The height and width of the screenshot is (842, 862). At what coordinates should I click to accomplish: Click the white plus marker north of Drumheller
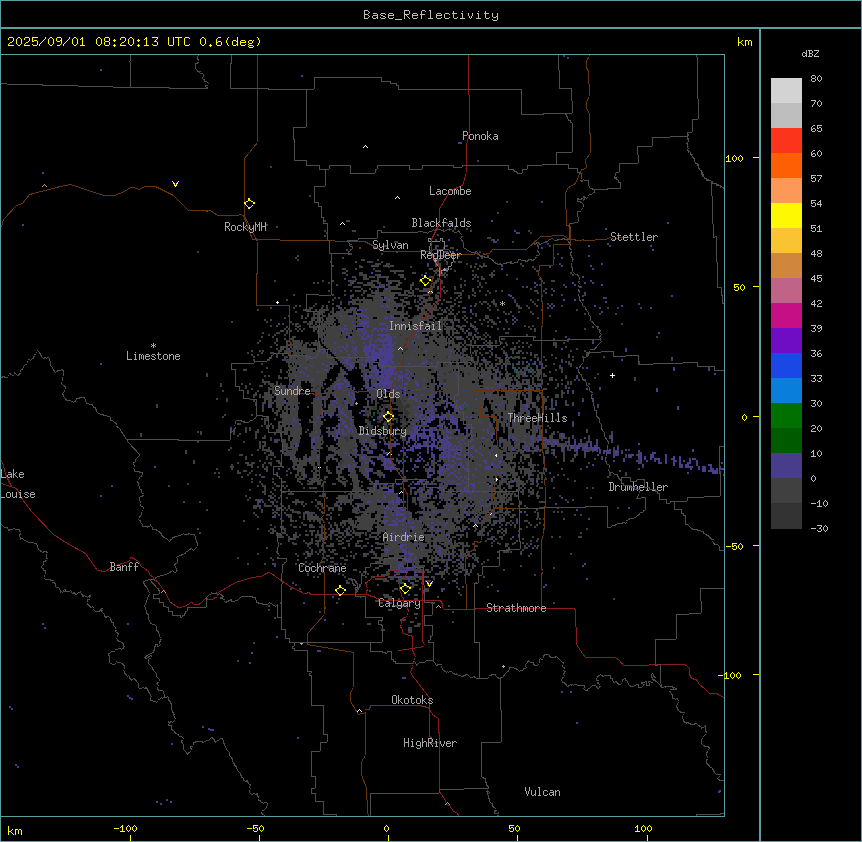coord(612,375)
